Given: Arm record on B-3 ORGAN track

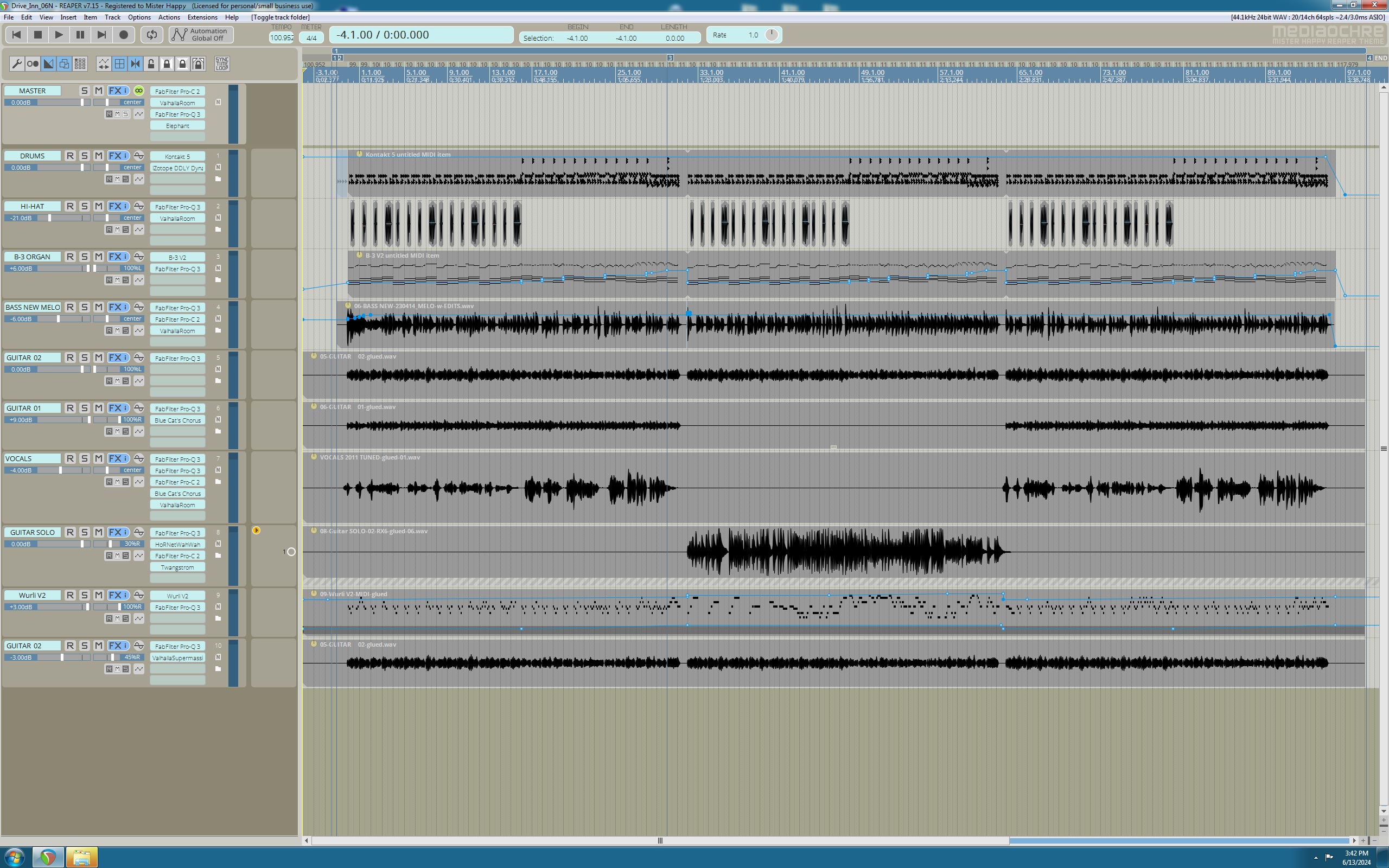Looking at the screenshot, I should 70,257.
